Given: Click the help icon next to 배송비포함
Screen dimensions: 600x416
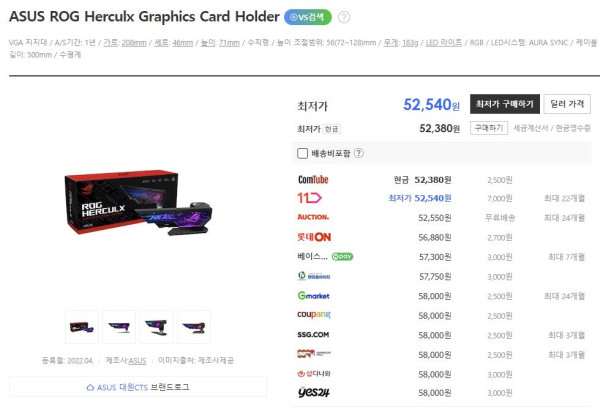Looking at the screenshot, I should click(x=359, y=153).
